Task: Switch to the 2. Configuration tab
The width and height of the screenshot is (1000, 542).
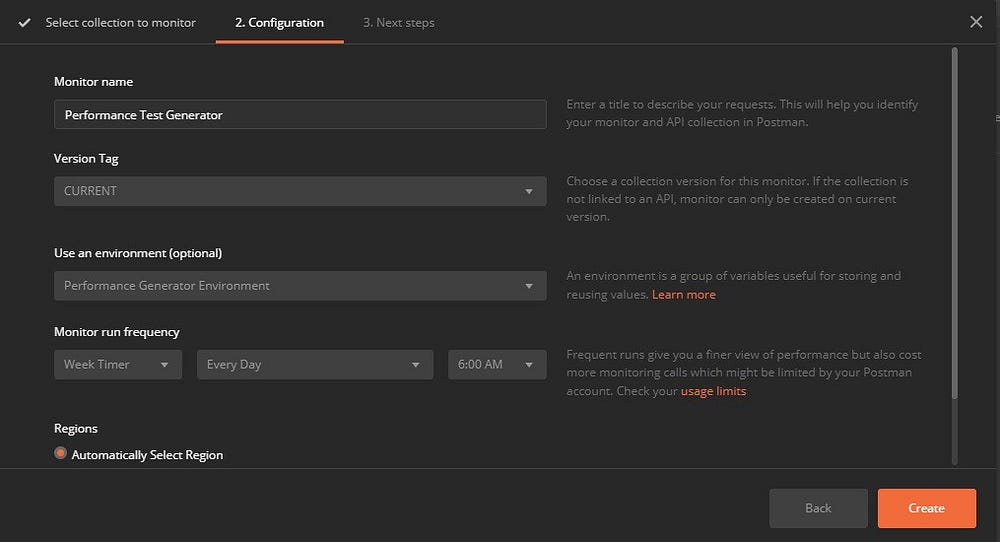Action: coord(279,22)
